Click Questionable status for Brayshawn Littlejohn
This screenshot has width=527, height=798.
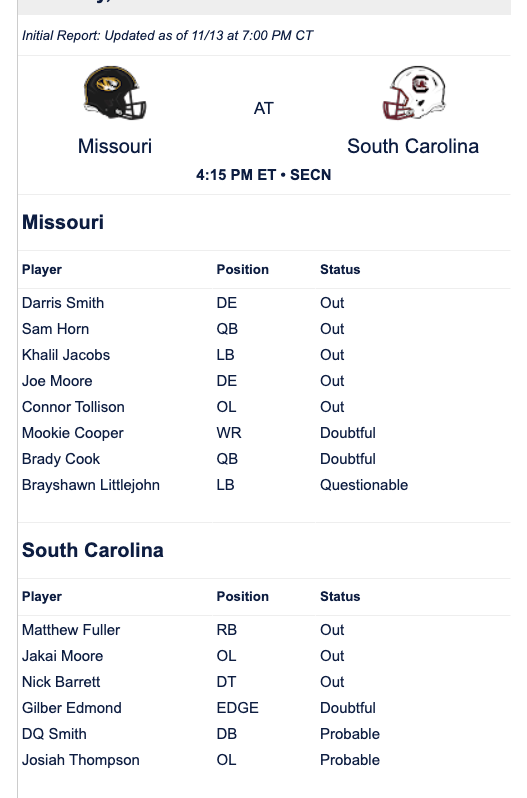pos(364,485)
